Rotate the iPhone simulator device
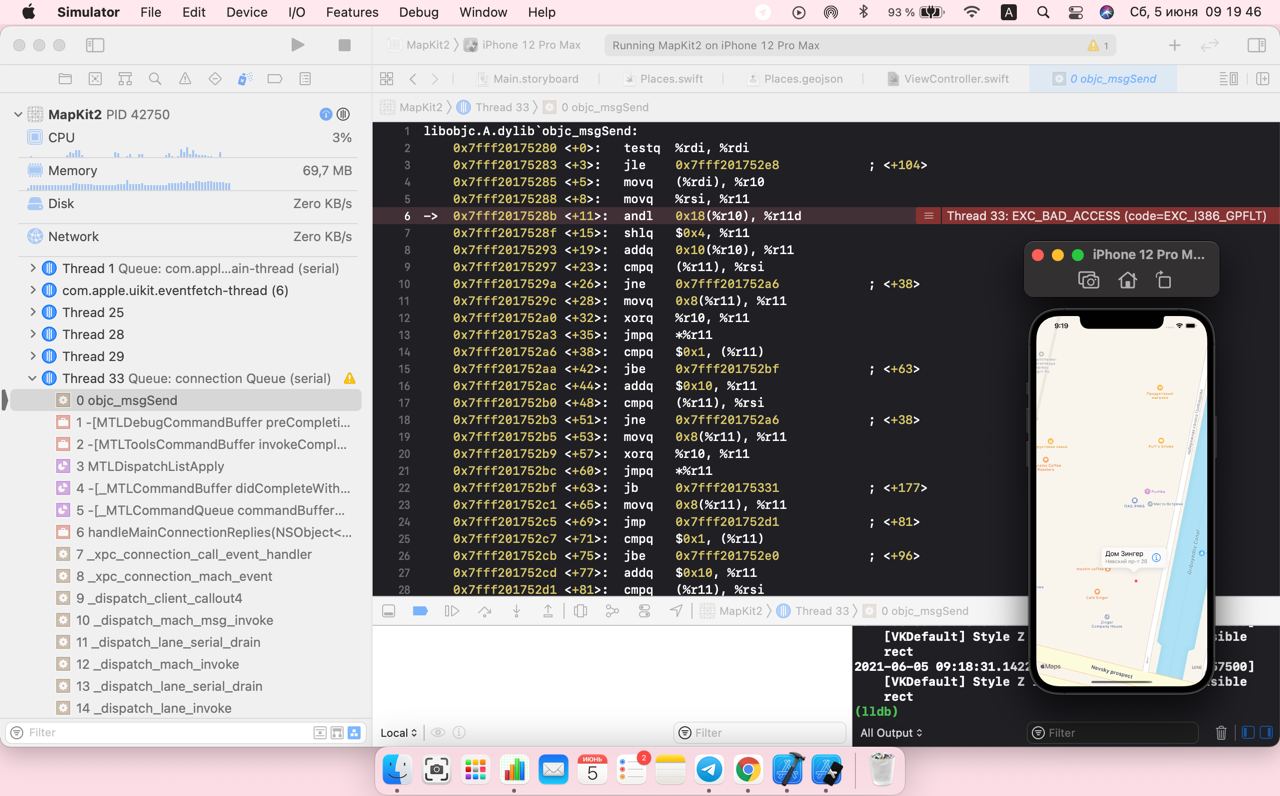Image resolution: width=1280 pixels, height=796 pixels. pos(1163,281)
